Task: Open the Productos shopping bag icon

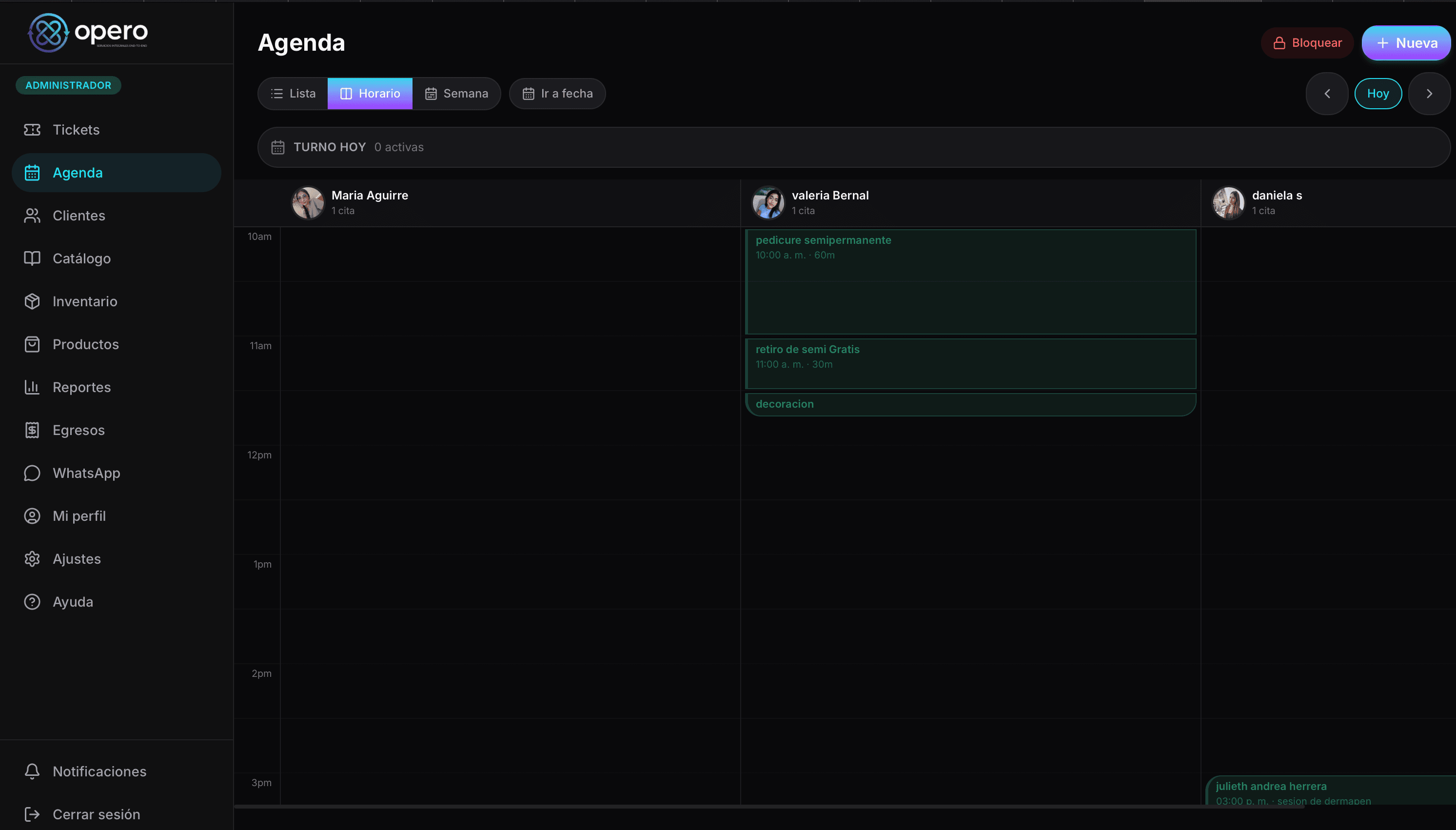Action: pos(32,344)
